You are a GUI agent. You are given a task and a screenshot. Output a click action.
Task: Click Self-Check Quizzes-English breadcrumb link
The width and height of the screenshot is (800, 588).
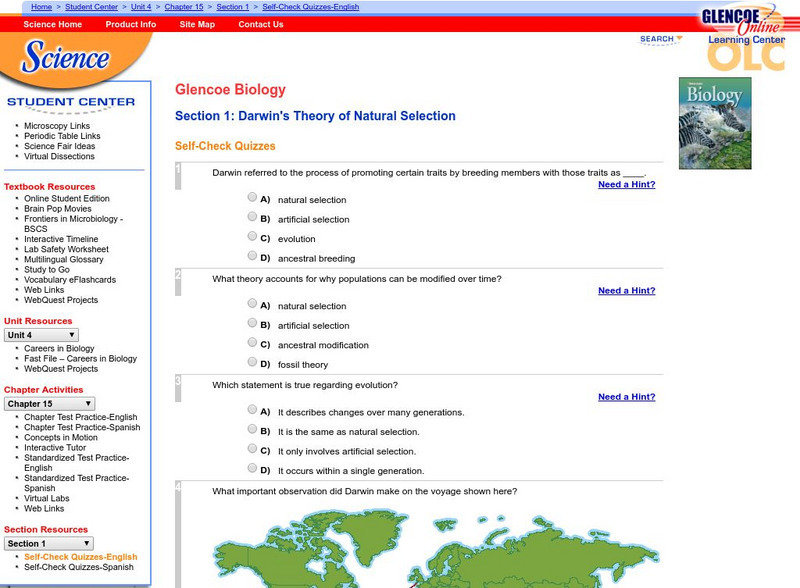coord(311,7)
